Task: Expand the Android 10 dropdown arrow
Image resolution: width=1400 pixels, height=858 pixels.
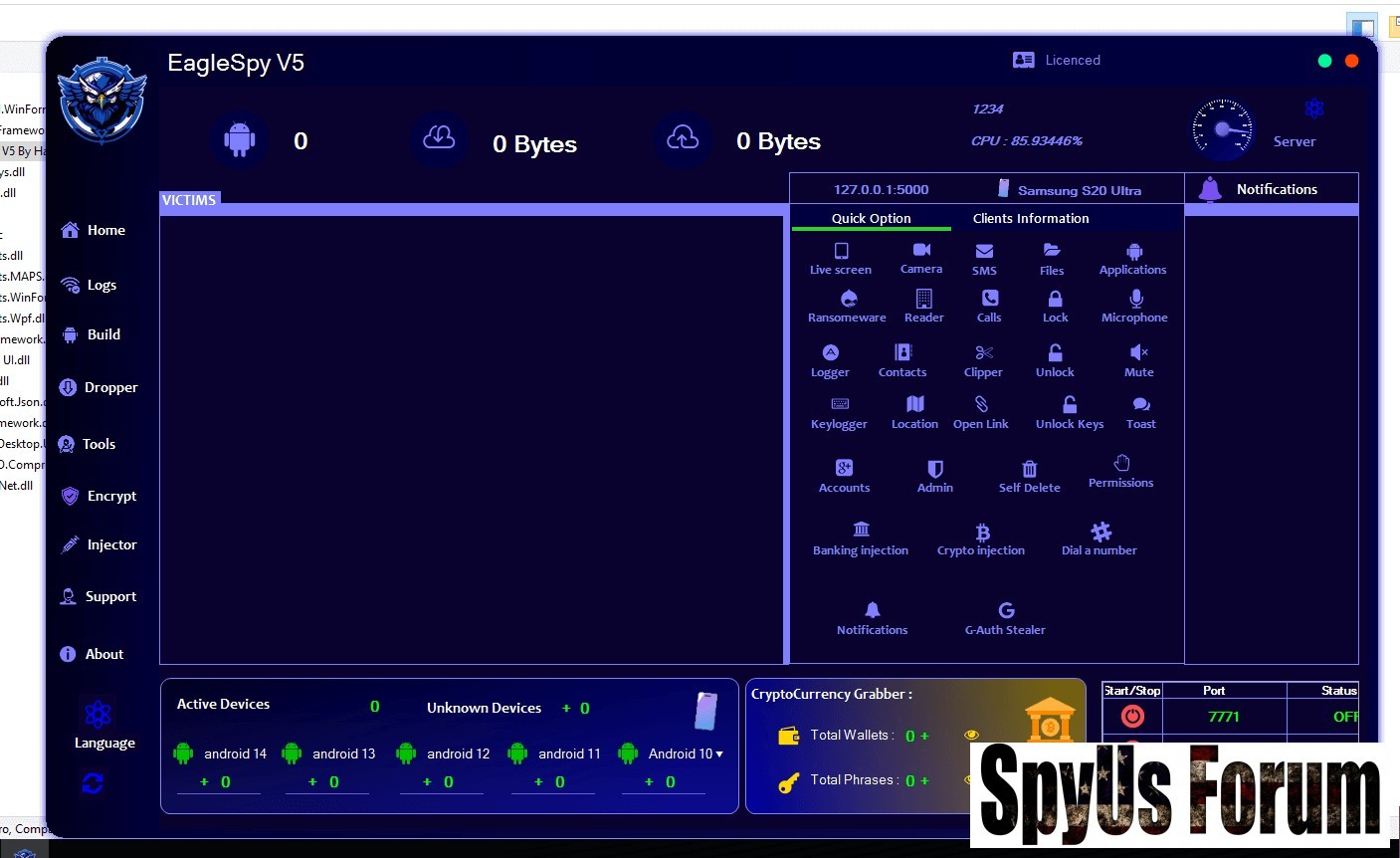Action: click(719, 754)
